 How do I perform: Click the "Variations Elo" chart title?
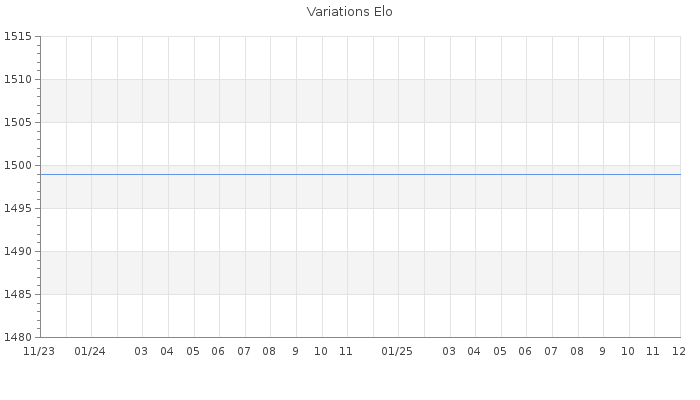[349, 12]
